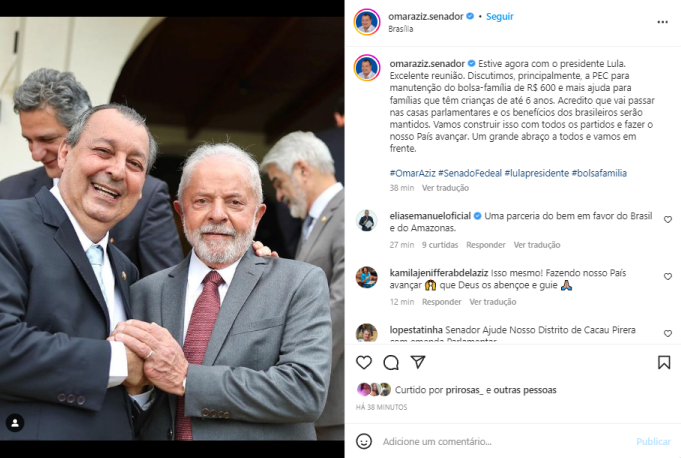Share post via paper plane icon
This screenshot has width=681, height=458.
click(418, 362)
